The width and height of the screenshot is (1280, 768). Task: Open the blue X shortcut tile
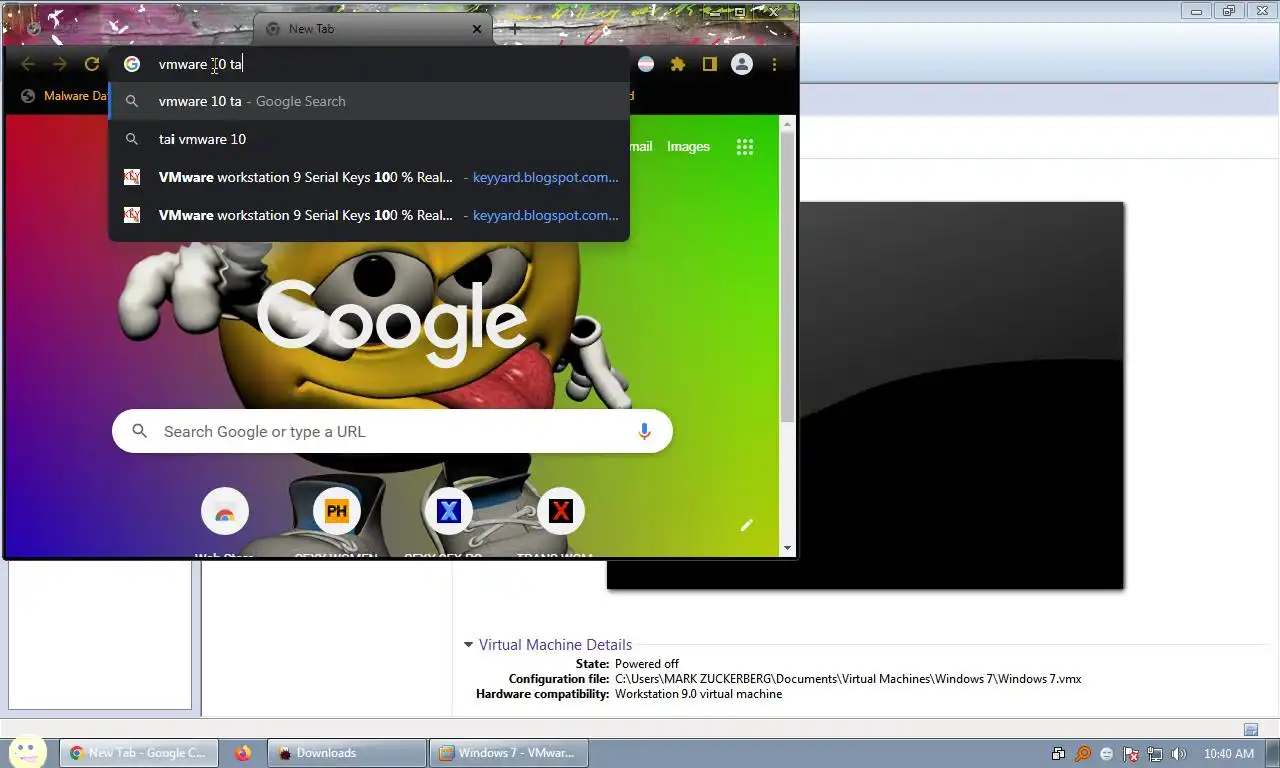[449, 512]
